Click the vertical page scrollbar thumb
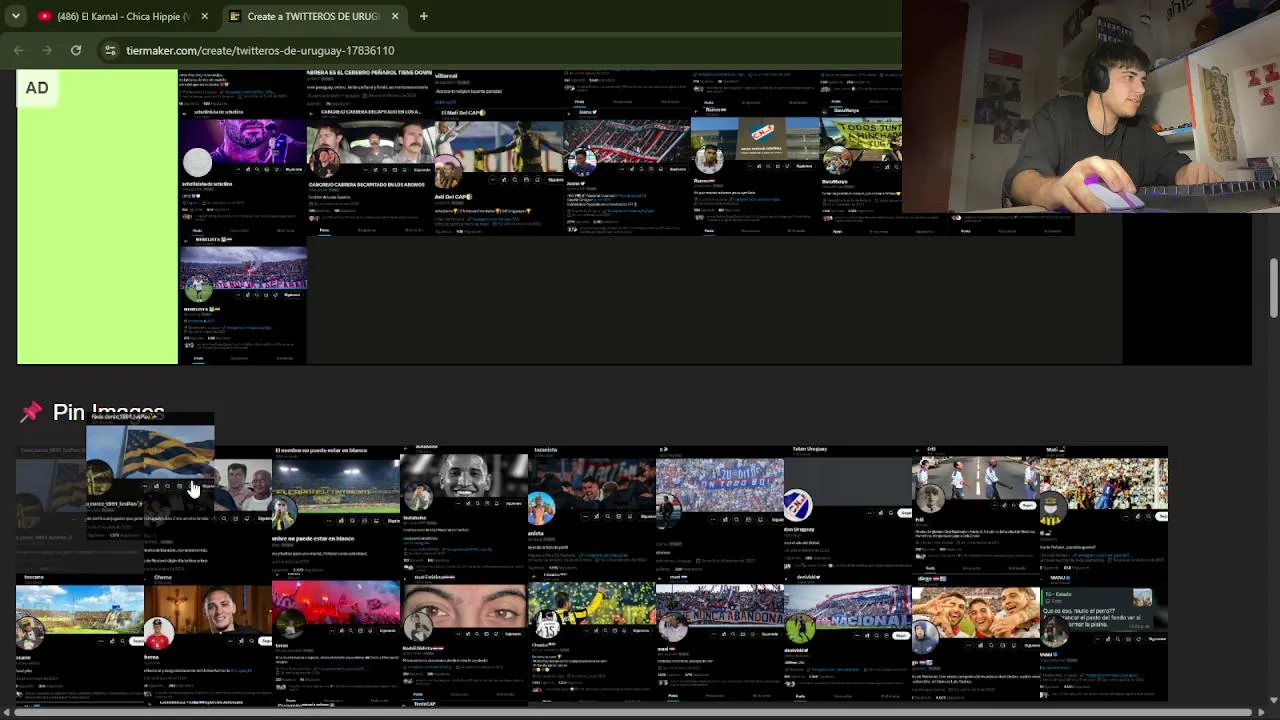 point(1273,289)
